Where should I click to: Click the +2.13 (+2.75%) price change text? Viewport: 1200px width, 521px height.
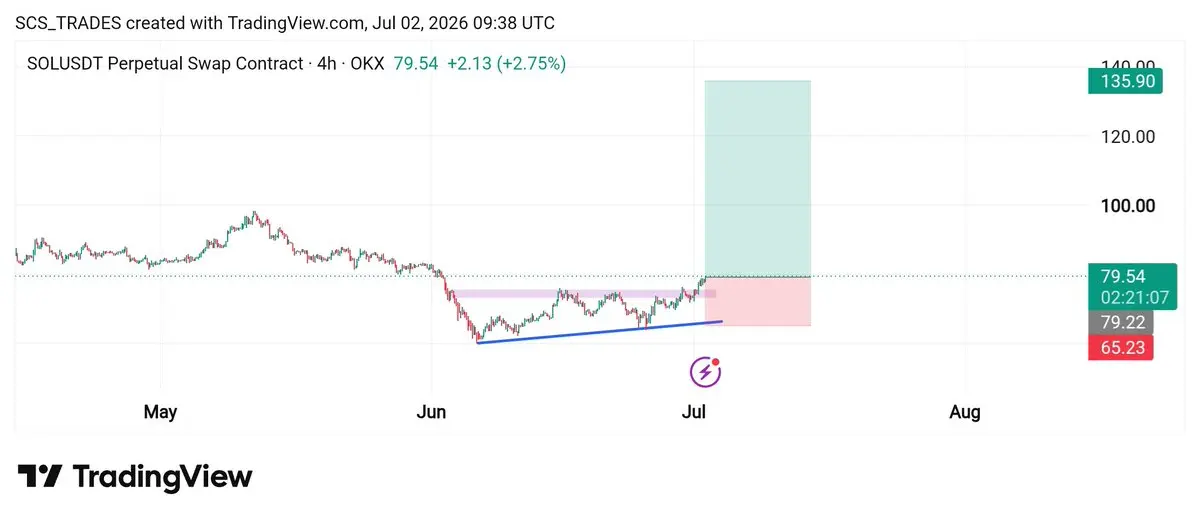pos(506,64)
